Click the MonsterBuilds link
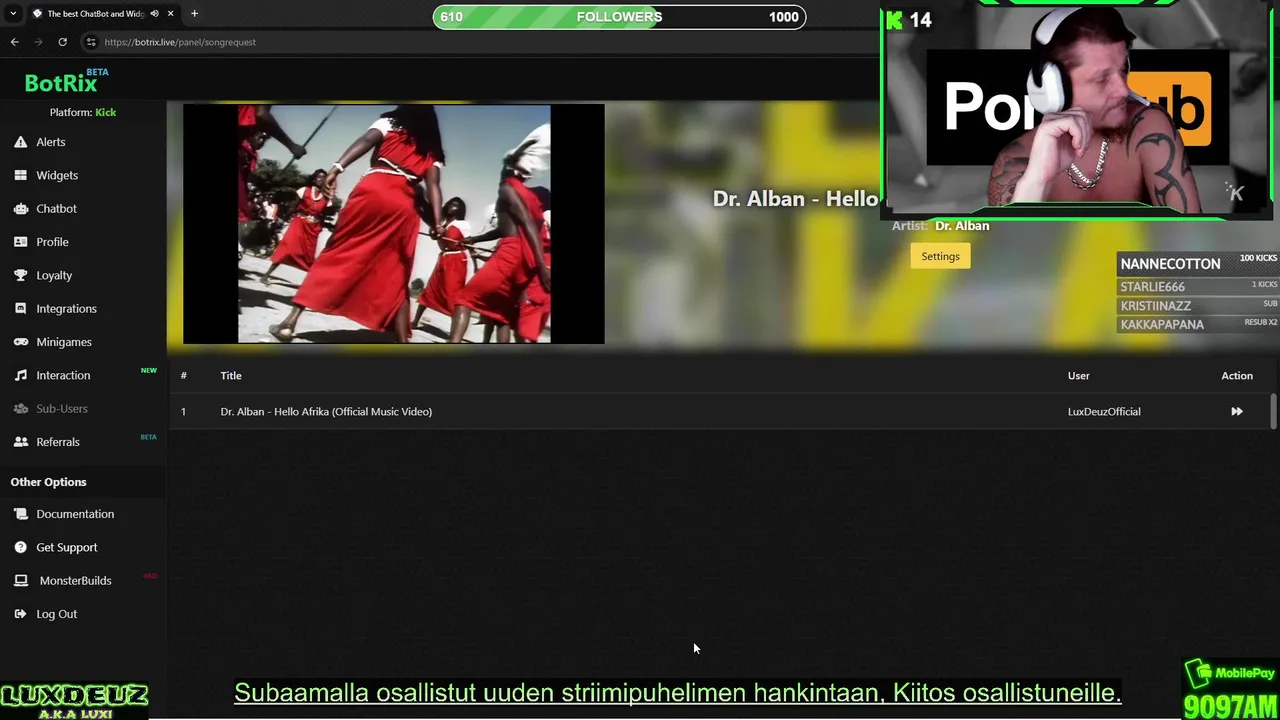 pos(75,581)
